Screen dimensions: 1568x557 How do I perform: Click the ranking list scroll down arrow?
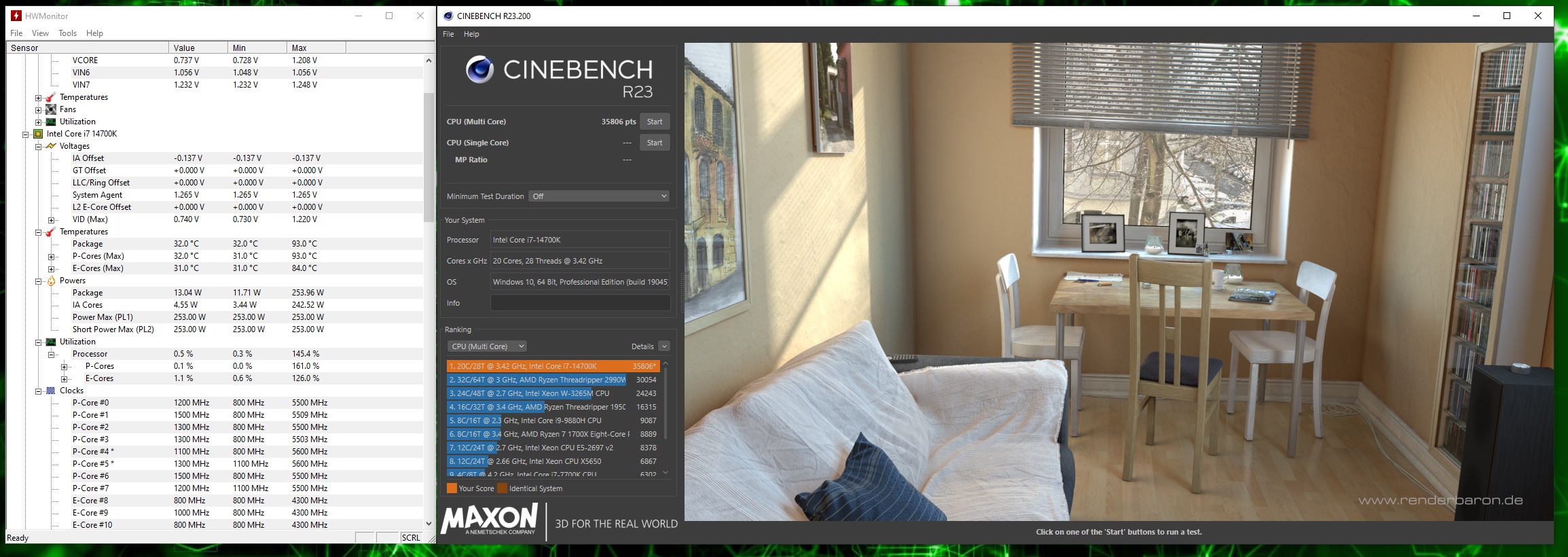666,473
